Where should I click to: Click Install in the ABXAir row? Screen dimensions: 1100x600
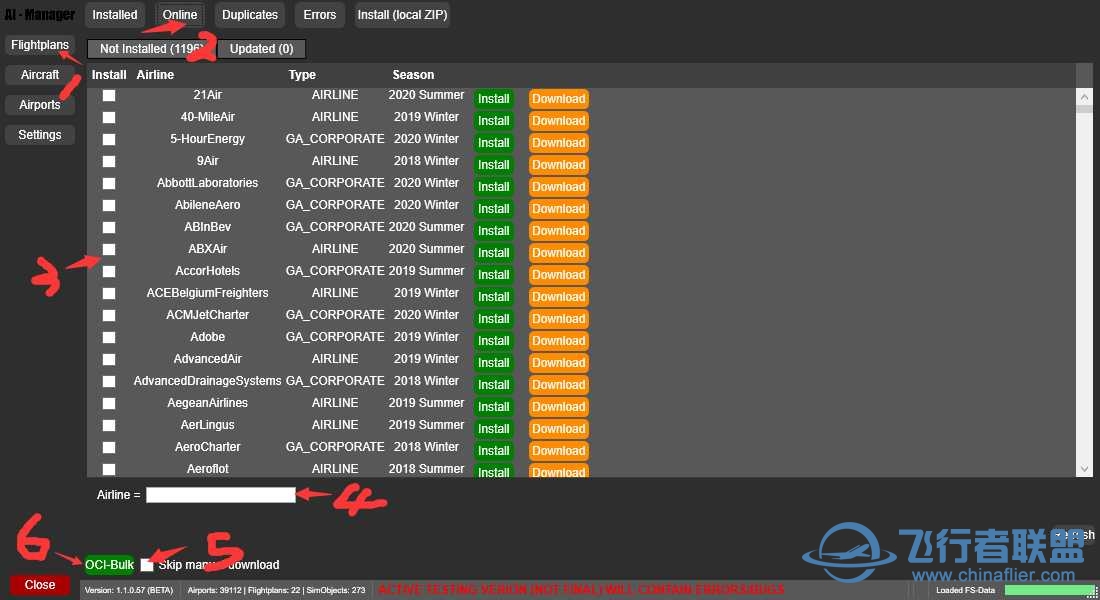[494, 253]
